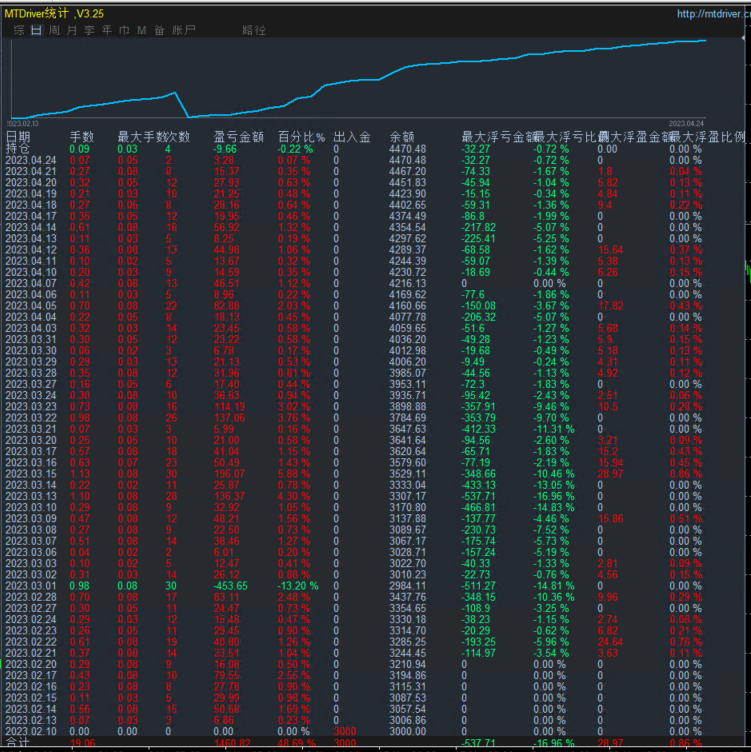Open the 币 currency tab
751x752 pixels.
[124, 30]
